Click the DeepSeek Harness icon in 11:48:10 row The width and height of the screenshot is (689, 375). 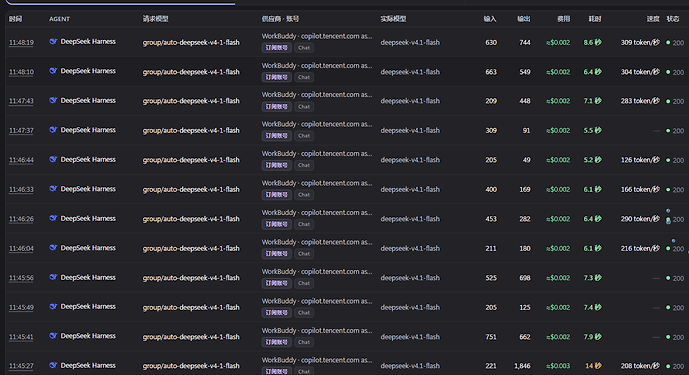[x=53, y=71]
